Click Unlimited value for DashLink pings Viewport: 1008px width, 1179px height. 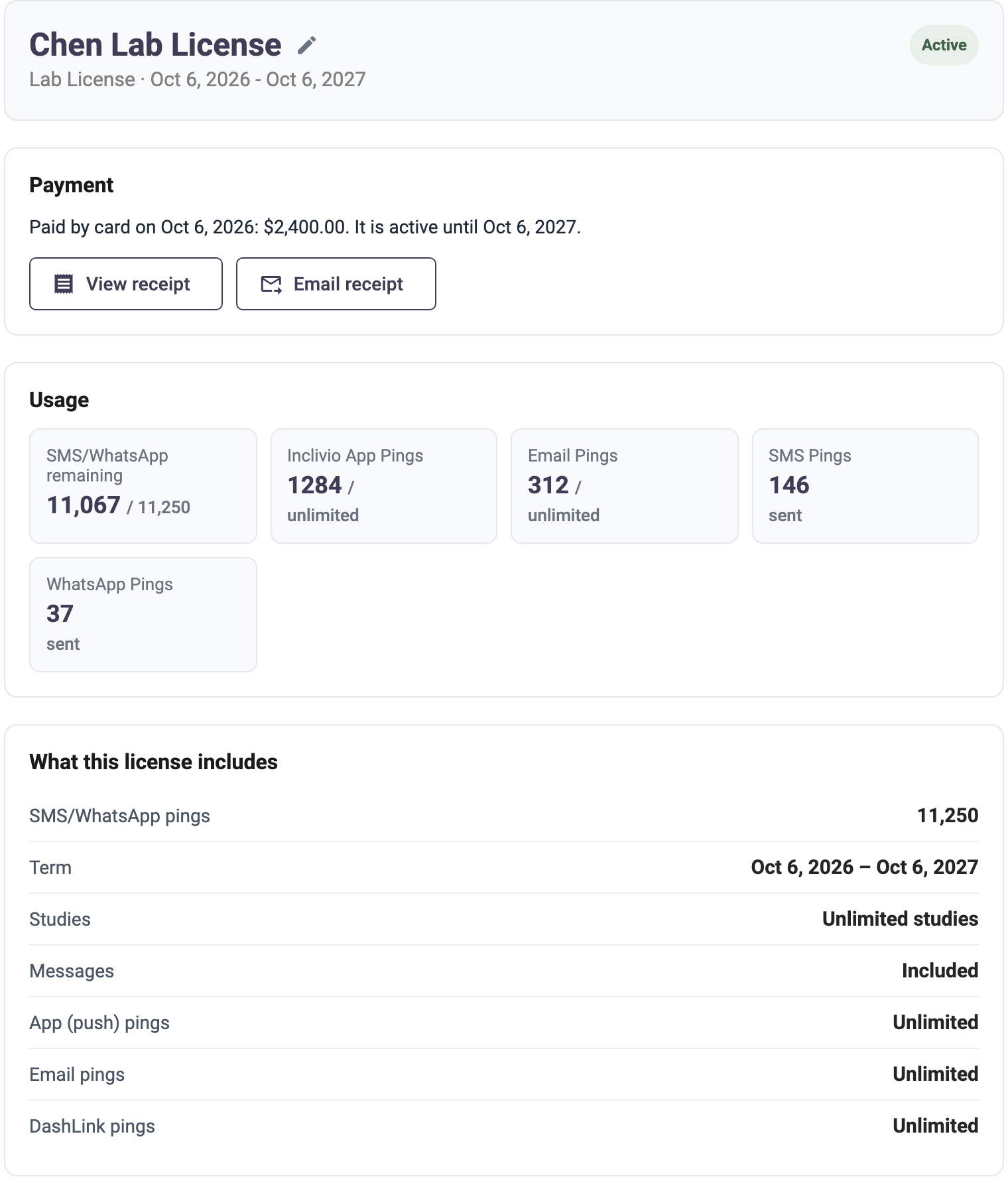tap(936, 1126)
